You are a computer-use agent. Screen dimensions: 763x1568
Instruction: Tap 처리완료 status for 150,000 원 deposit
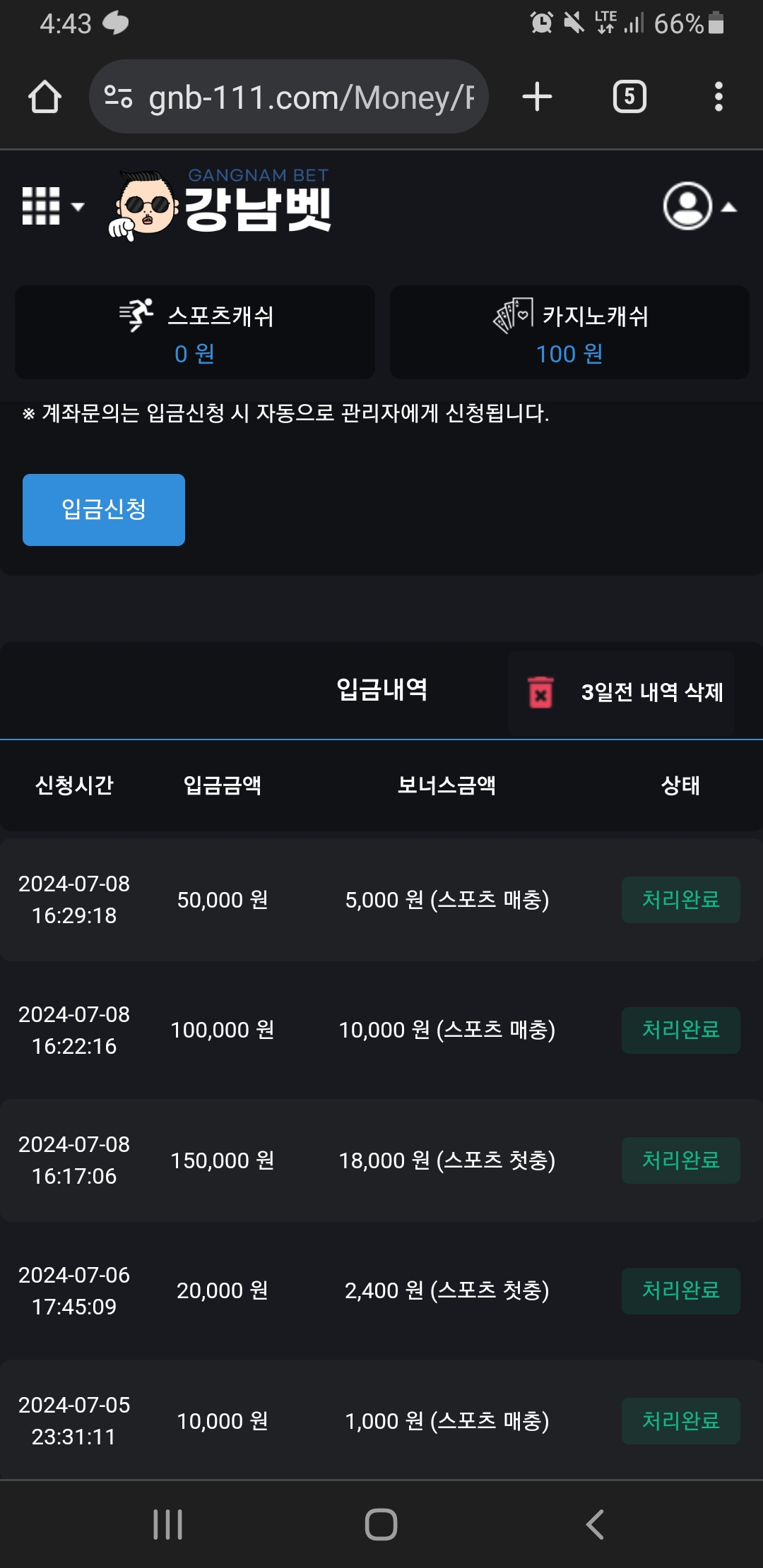coord(680,1160)
